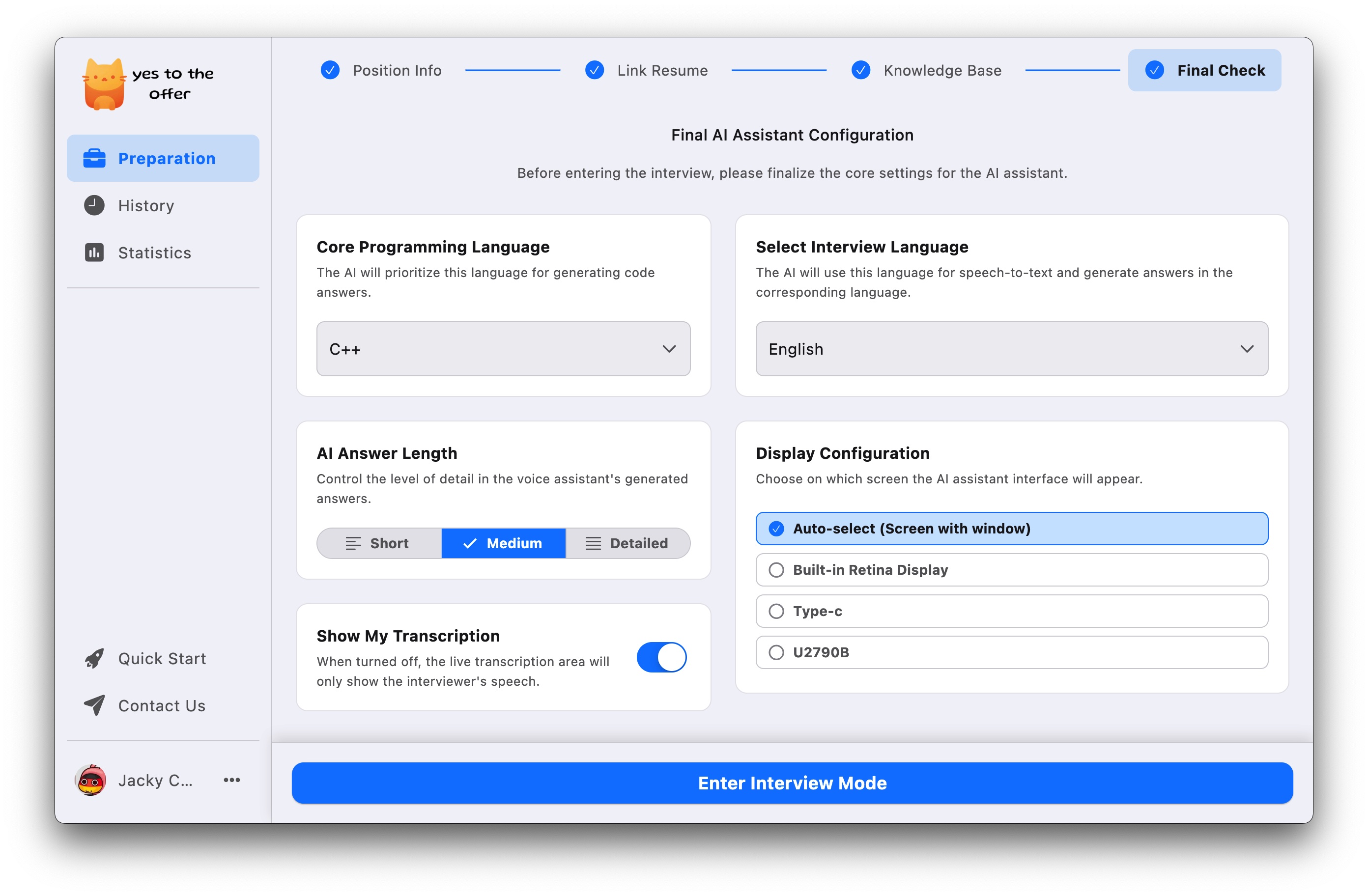Click the Contact Us paper plane icon
Viewport: 1368px width, 896px height.
coord(94,706)
